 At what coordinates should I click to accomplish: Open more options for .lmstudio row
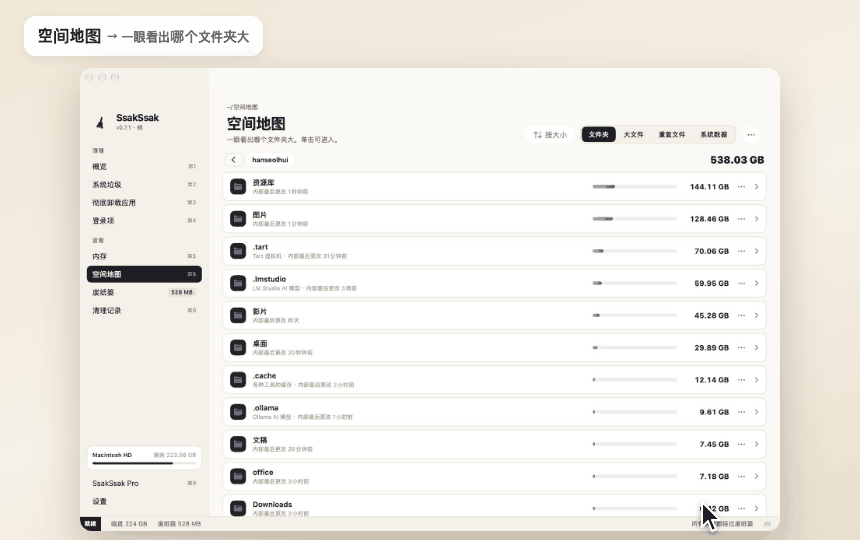coord(742,283)
